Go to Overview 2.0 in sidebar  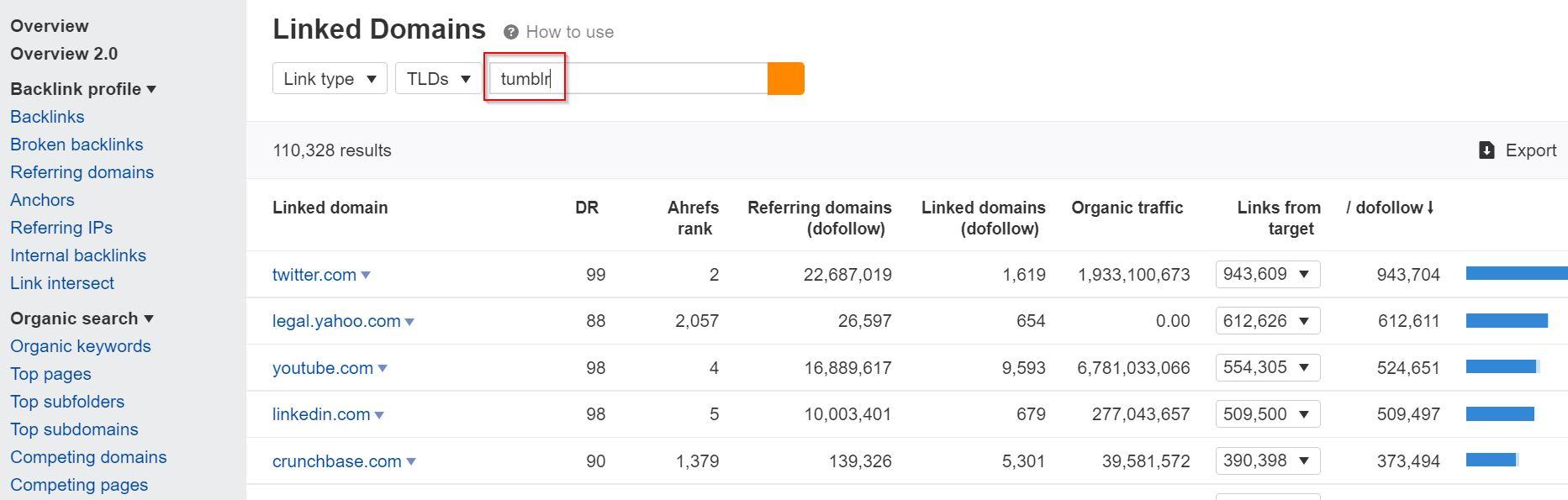[64, 54]
